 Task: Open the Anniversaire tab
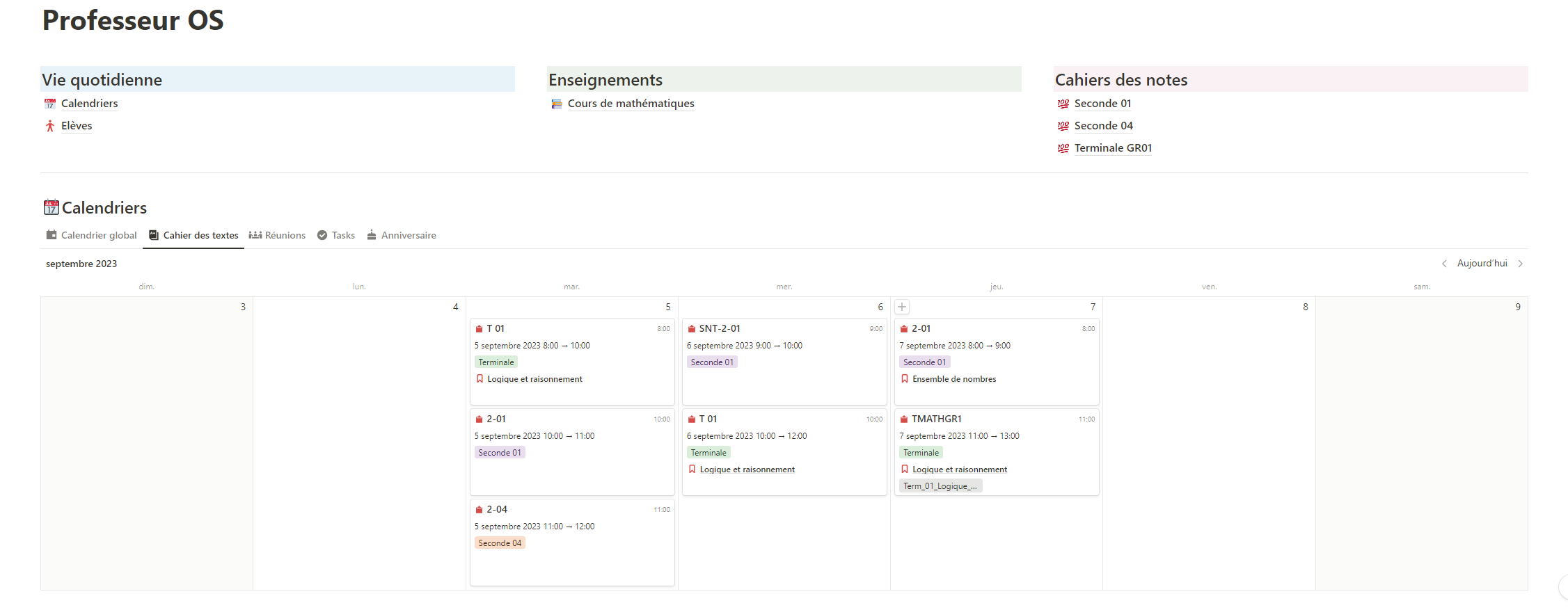(x=402, y=235)
